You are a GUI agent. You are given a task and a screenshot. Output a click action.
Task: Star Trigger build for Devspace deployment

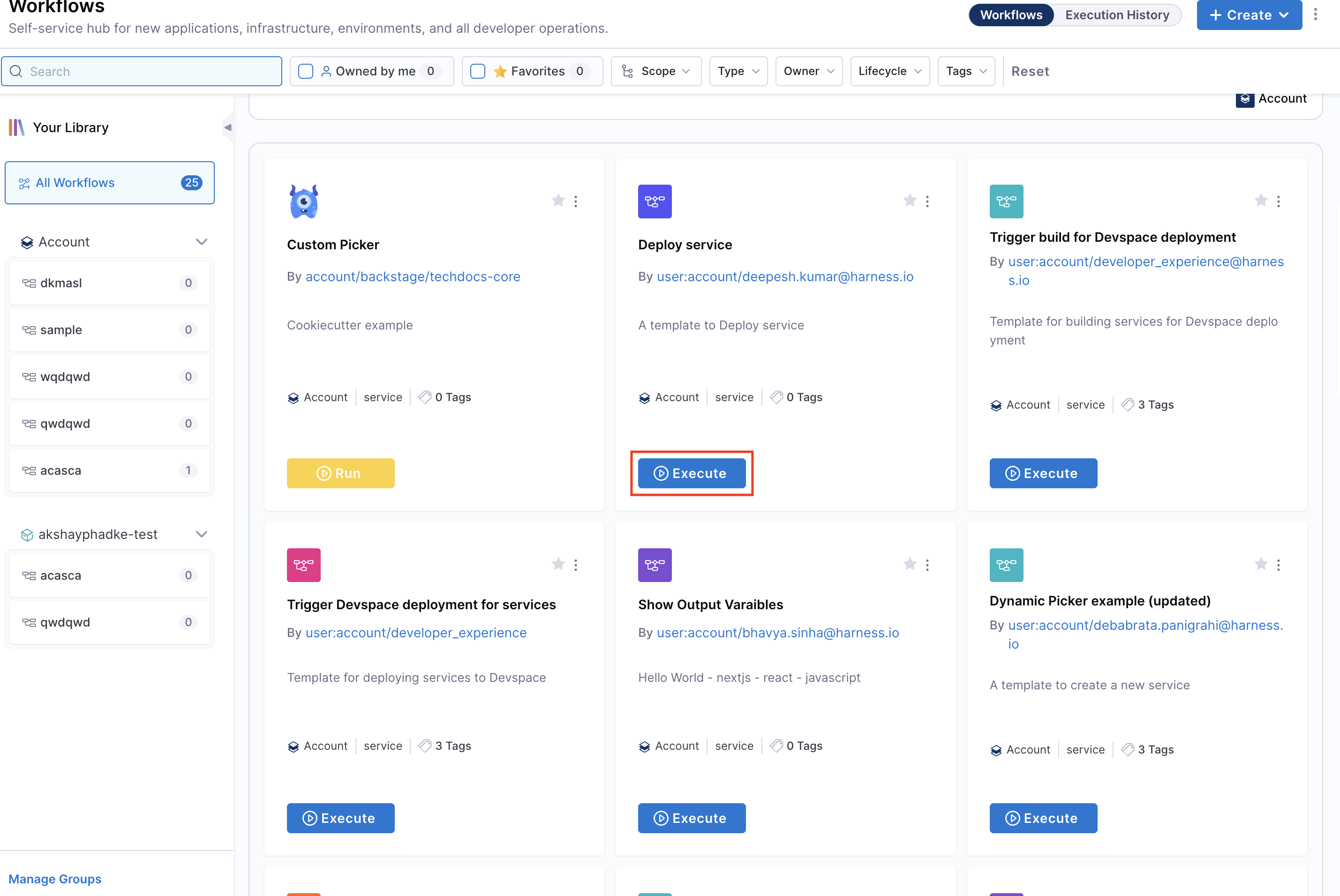(x=1261, y=201)
